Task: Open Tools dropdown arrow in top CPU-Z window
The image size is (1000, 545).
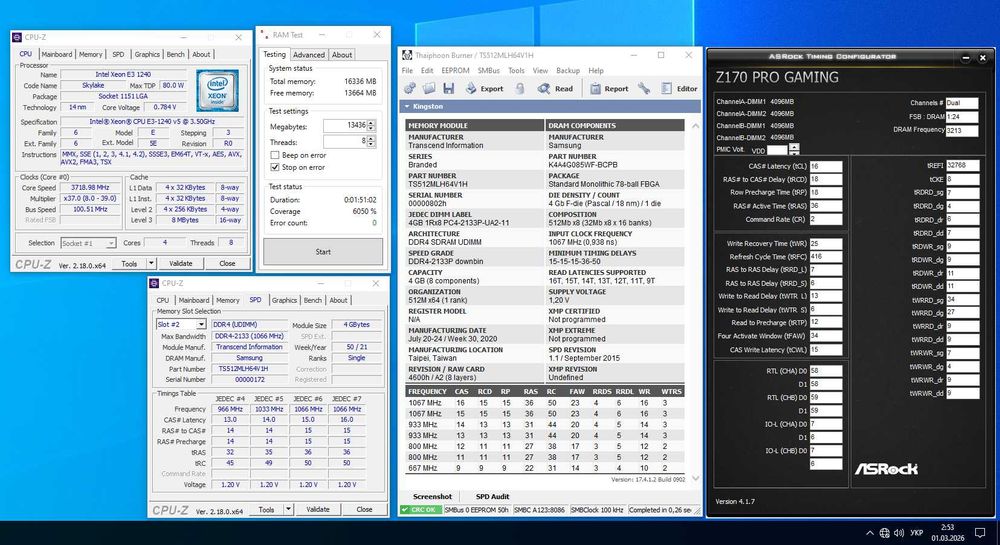Action: [151, 263]
